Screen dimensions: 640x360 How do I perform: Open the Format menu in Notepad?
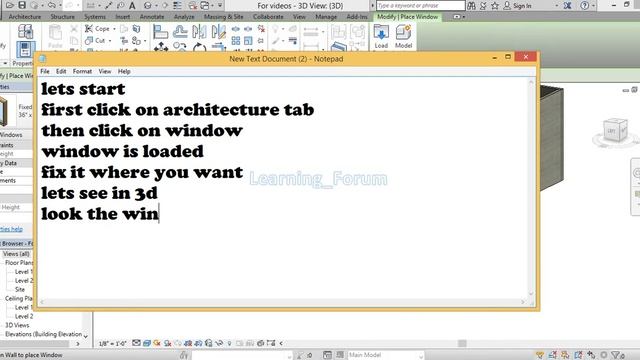[82, 71]
